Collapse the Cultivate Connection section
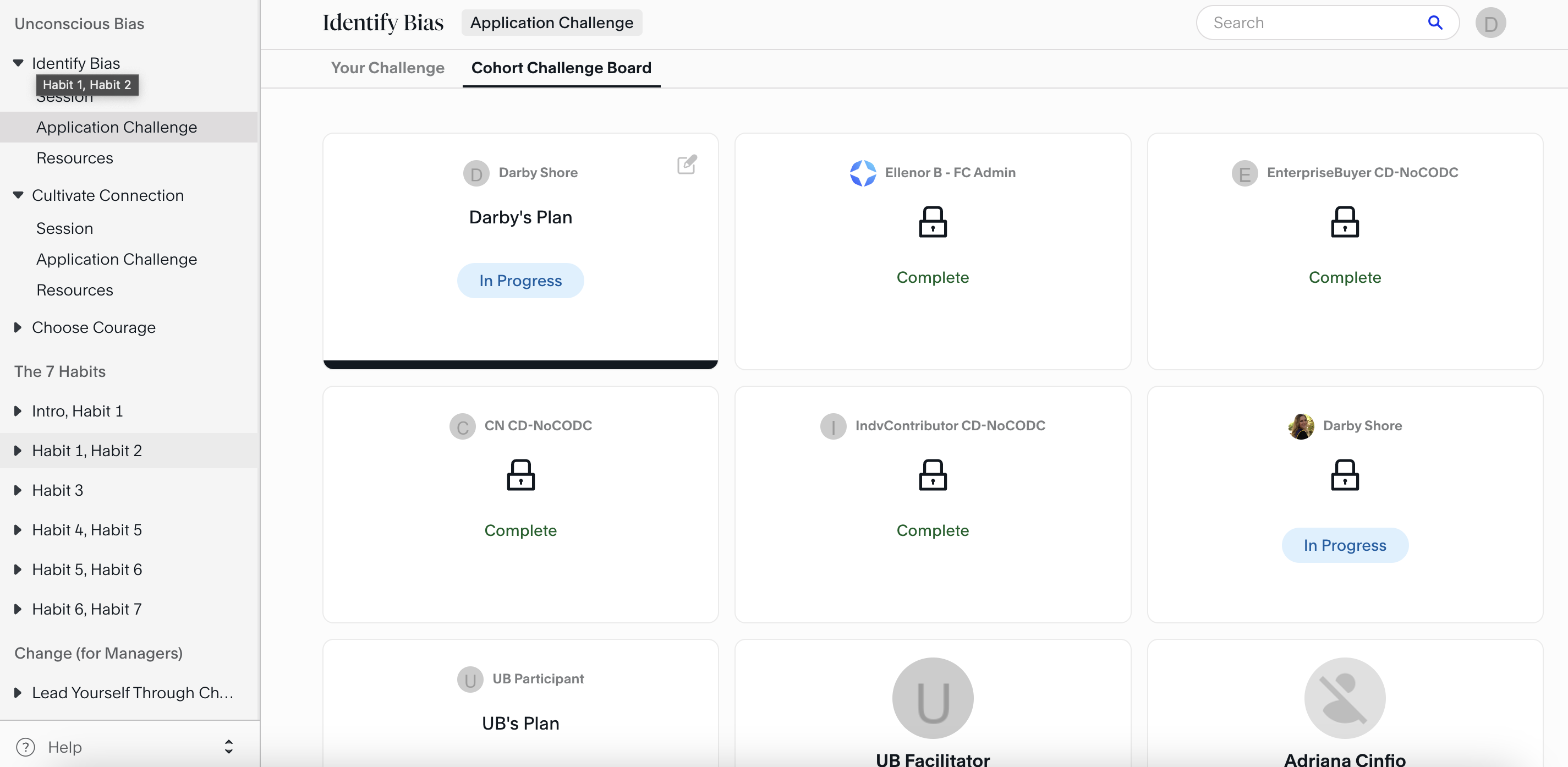Image resolution: width=1568 pixels, height=767 pixels. (18, 195)
